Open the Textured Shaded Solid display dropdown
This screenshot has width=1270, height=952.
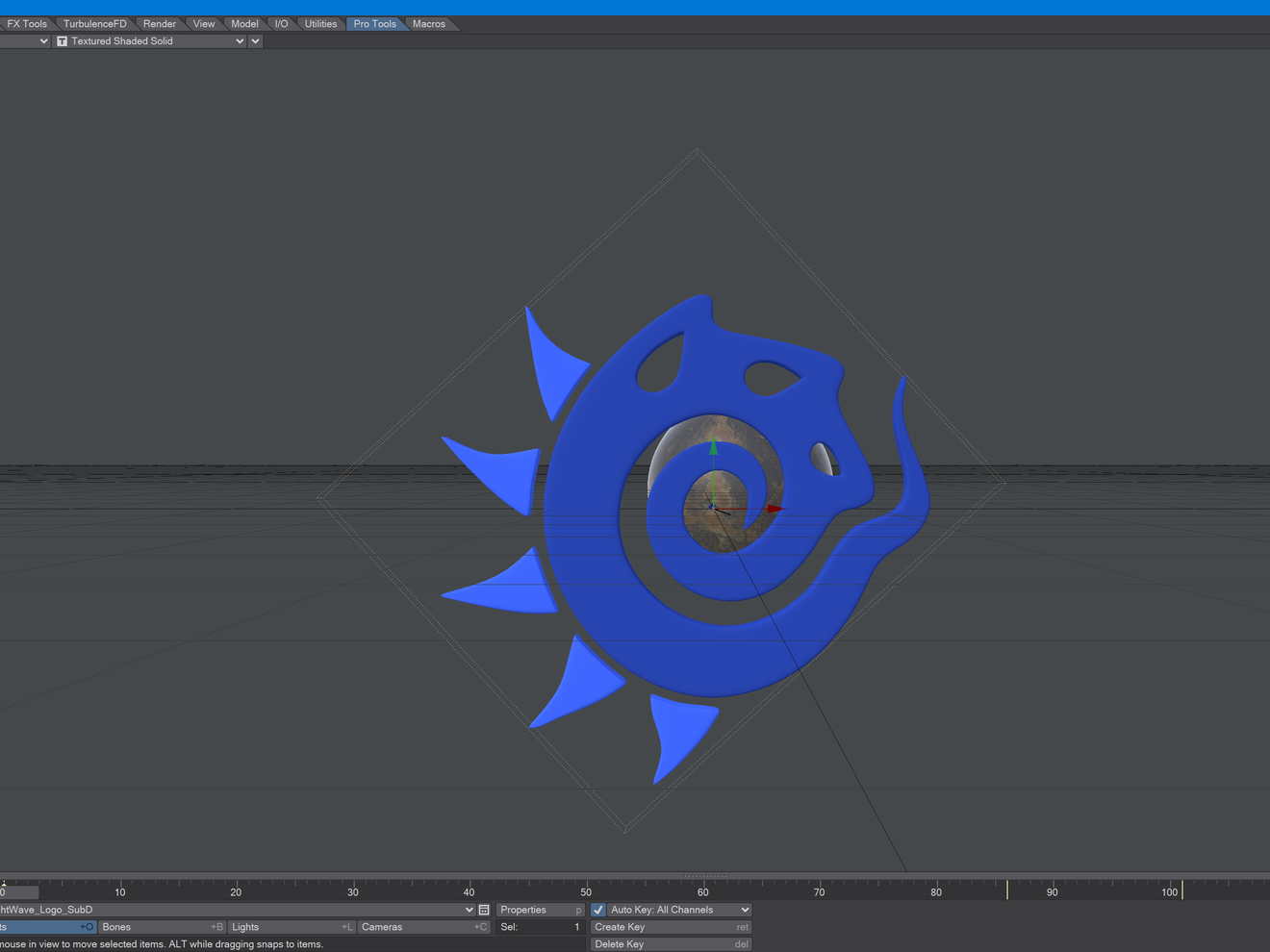click(x=150, y=41)
